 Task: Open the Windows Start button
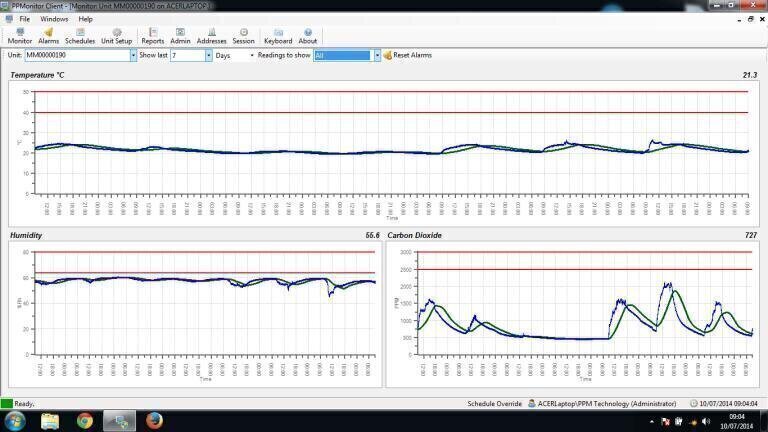click(15, 421)
